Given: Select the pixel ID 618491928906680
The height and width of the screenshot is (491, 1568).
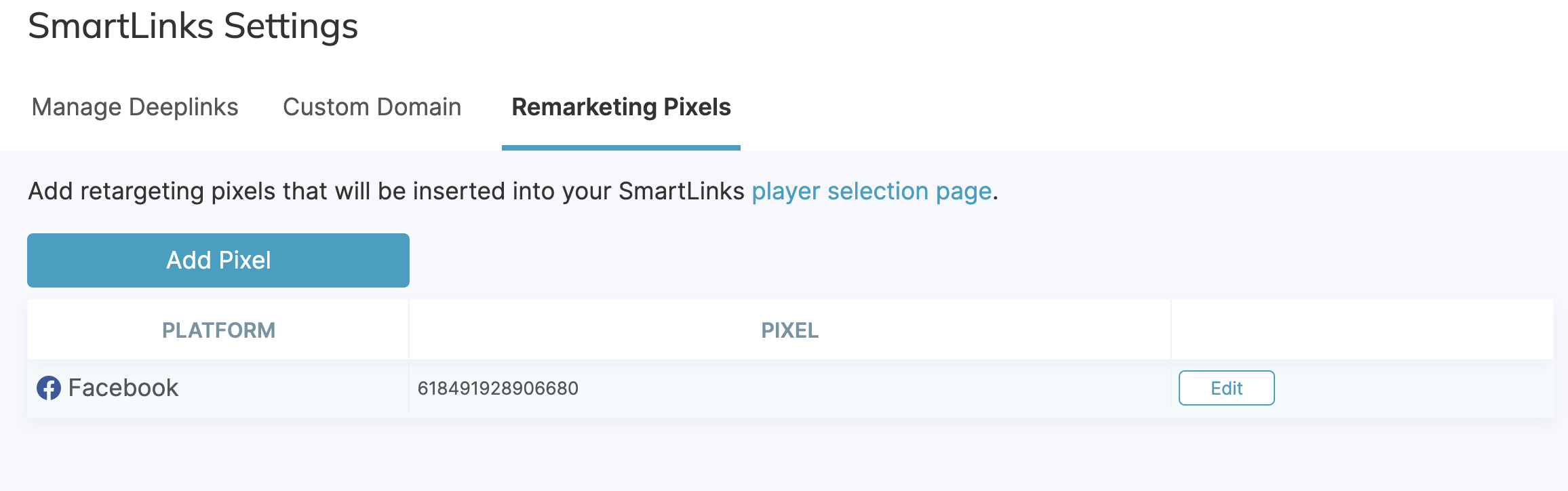Looking at the screenshot, I should point(498,388).
